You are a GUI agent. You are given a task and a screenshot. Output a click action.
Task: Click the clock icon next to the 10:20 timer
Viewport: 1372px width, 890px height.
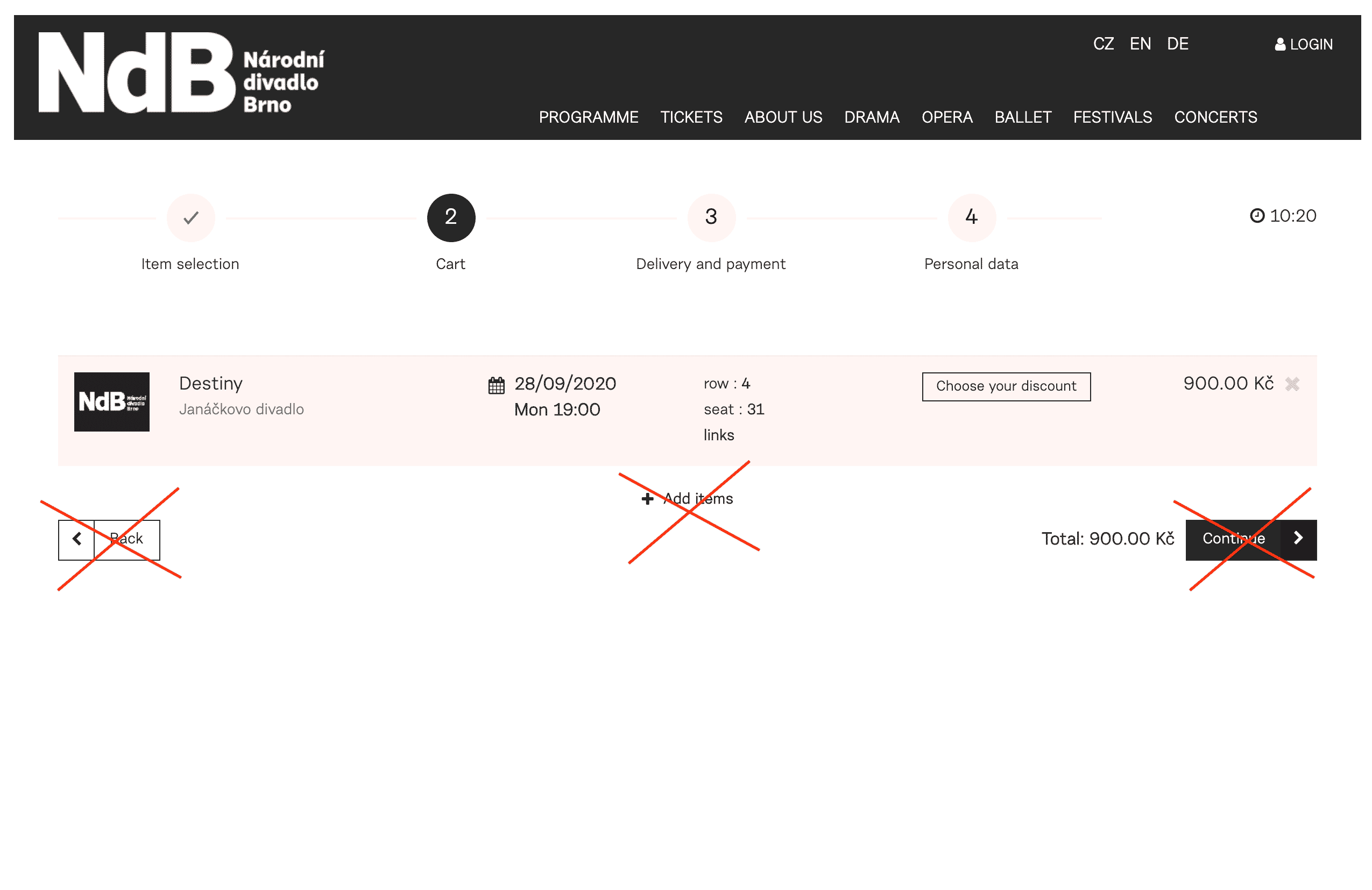tap(1257, 216)
